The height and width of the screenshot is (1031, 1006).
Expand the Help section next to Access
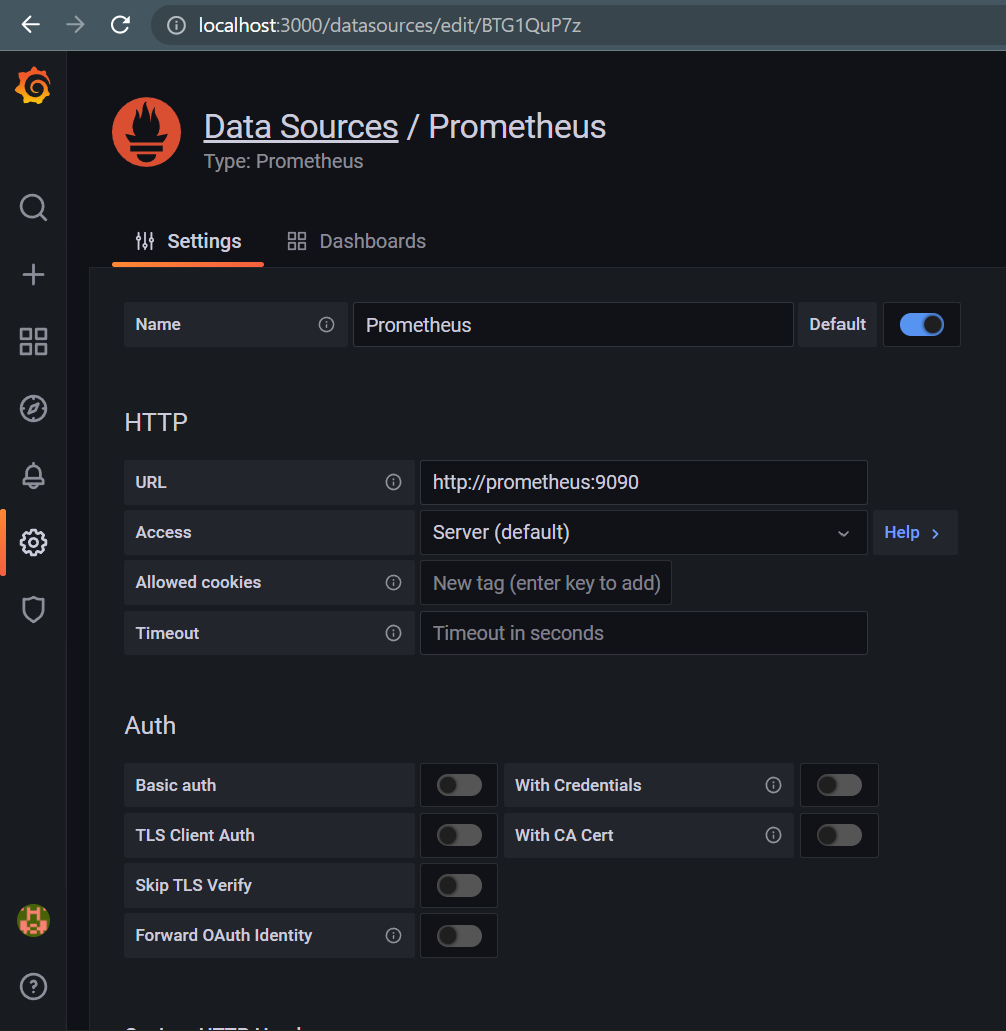(x=914, y=533)
